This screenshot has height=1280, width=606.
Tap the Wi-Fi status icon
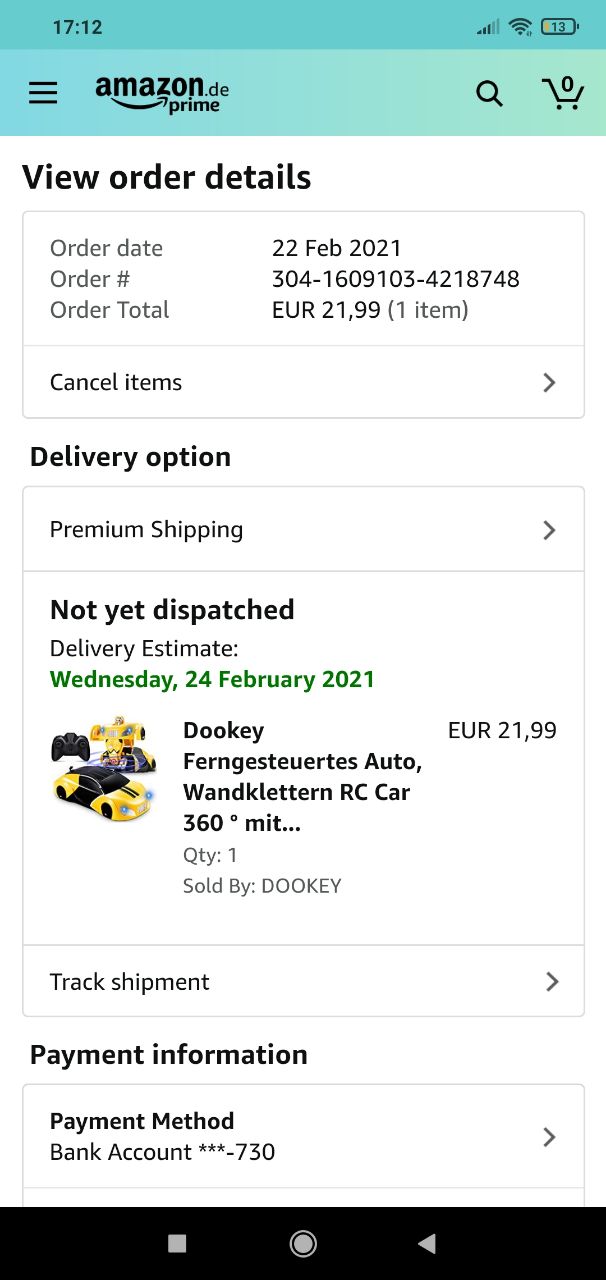(520, 27)
